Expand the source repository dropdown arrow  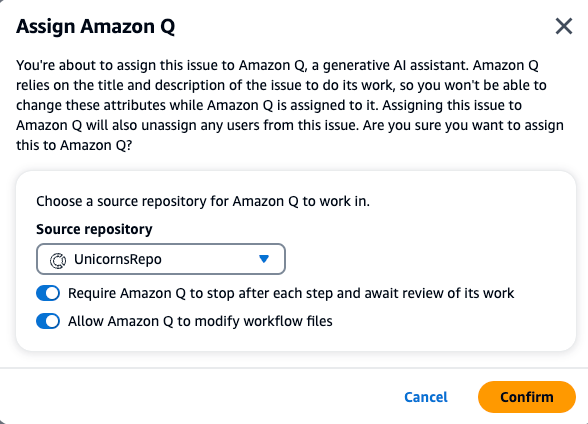264,259
